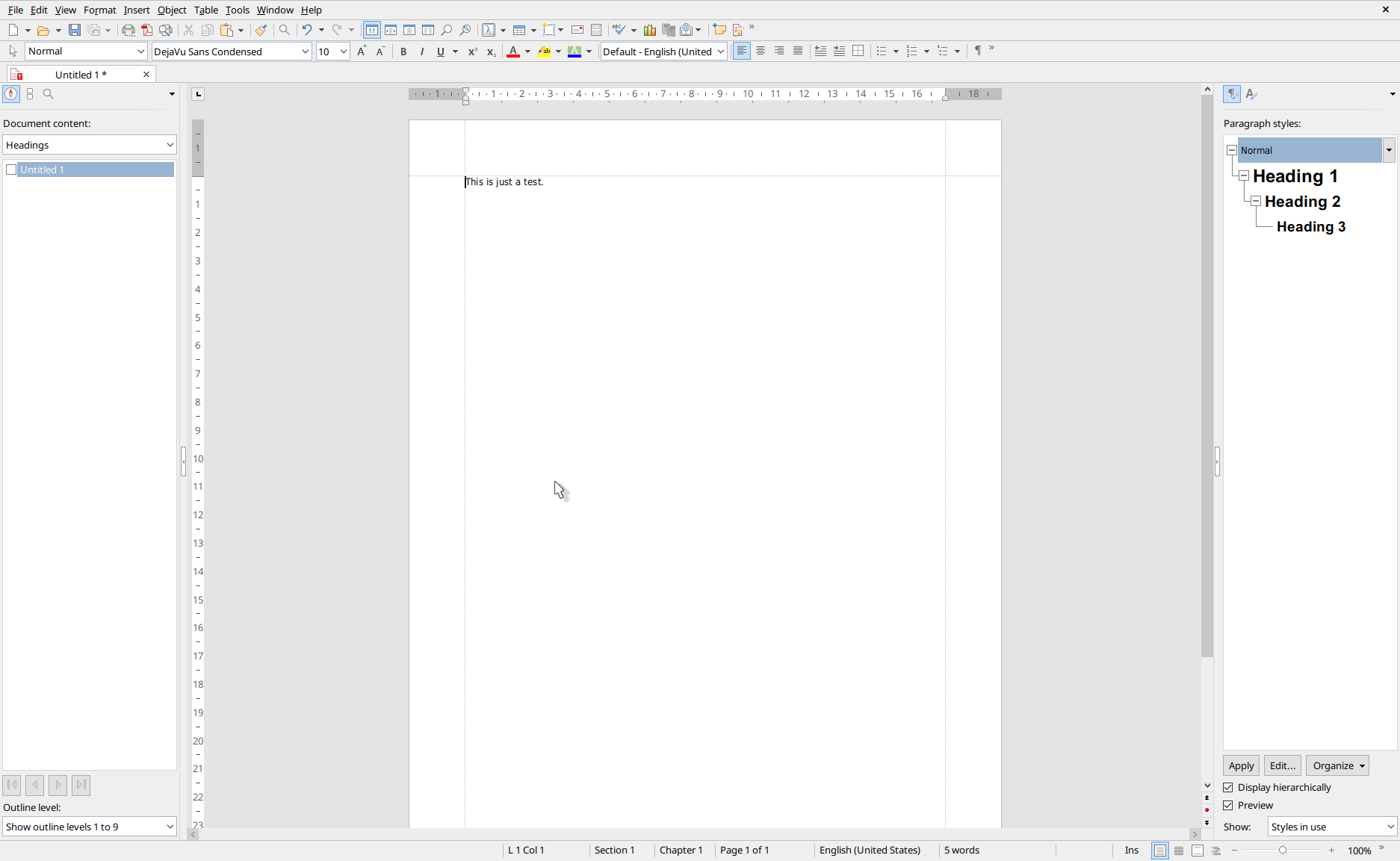Image resolution: width=1400 pixels, height=861 pixels.
Task: Toggle the Display hierarchically checkbox
Action: (x=1228, y=788)
